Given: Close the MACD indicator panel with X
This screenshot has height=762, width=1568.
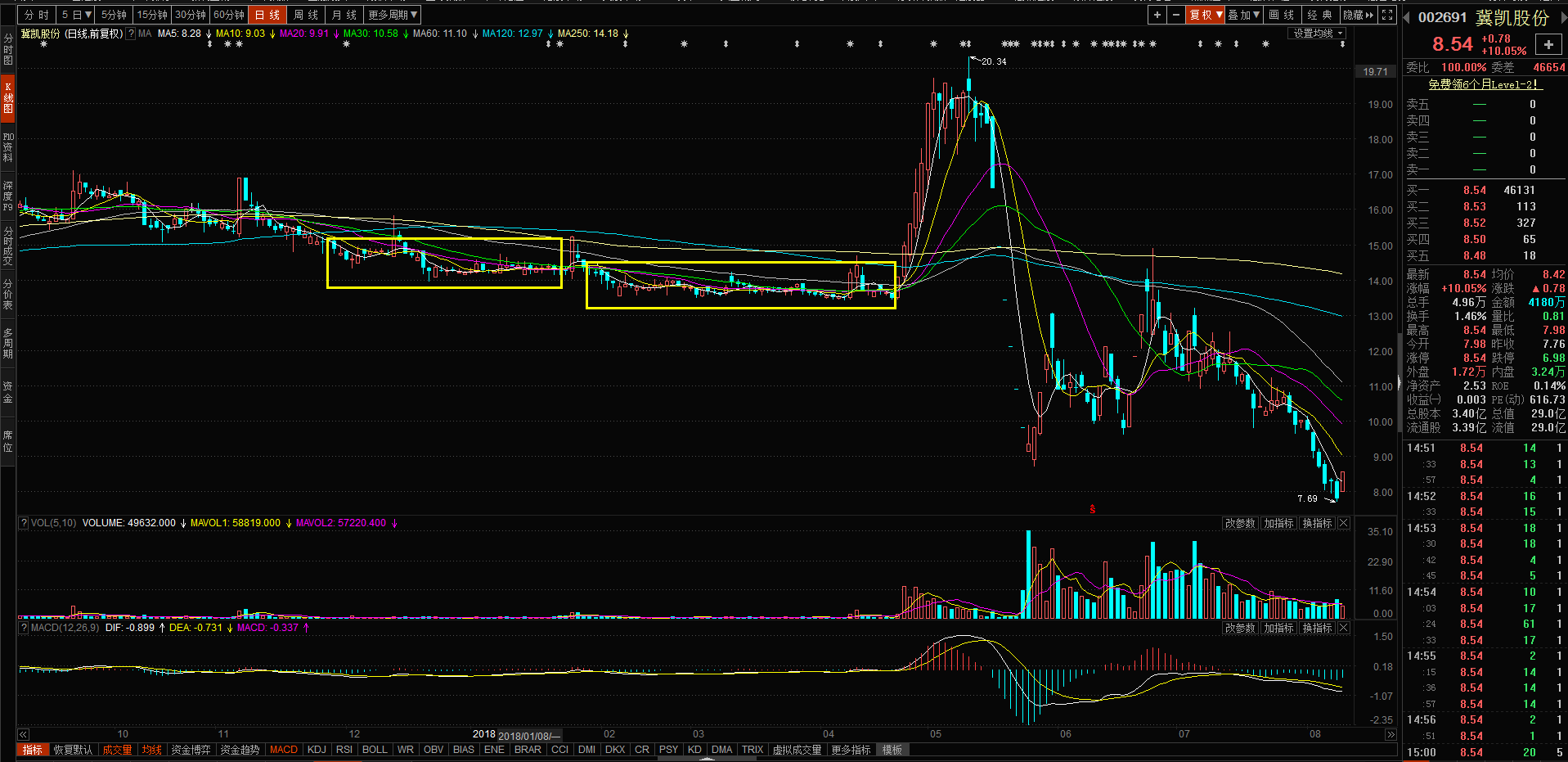Looking at the screenshot, I should (x=1343, y=628).
